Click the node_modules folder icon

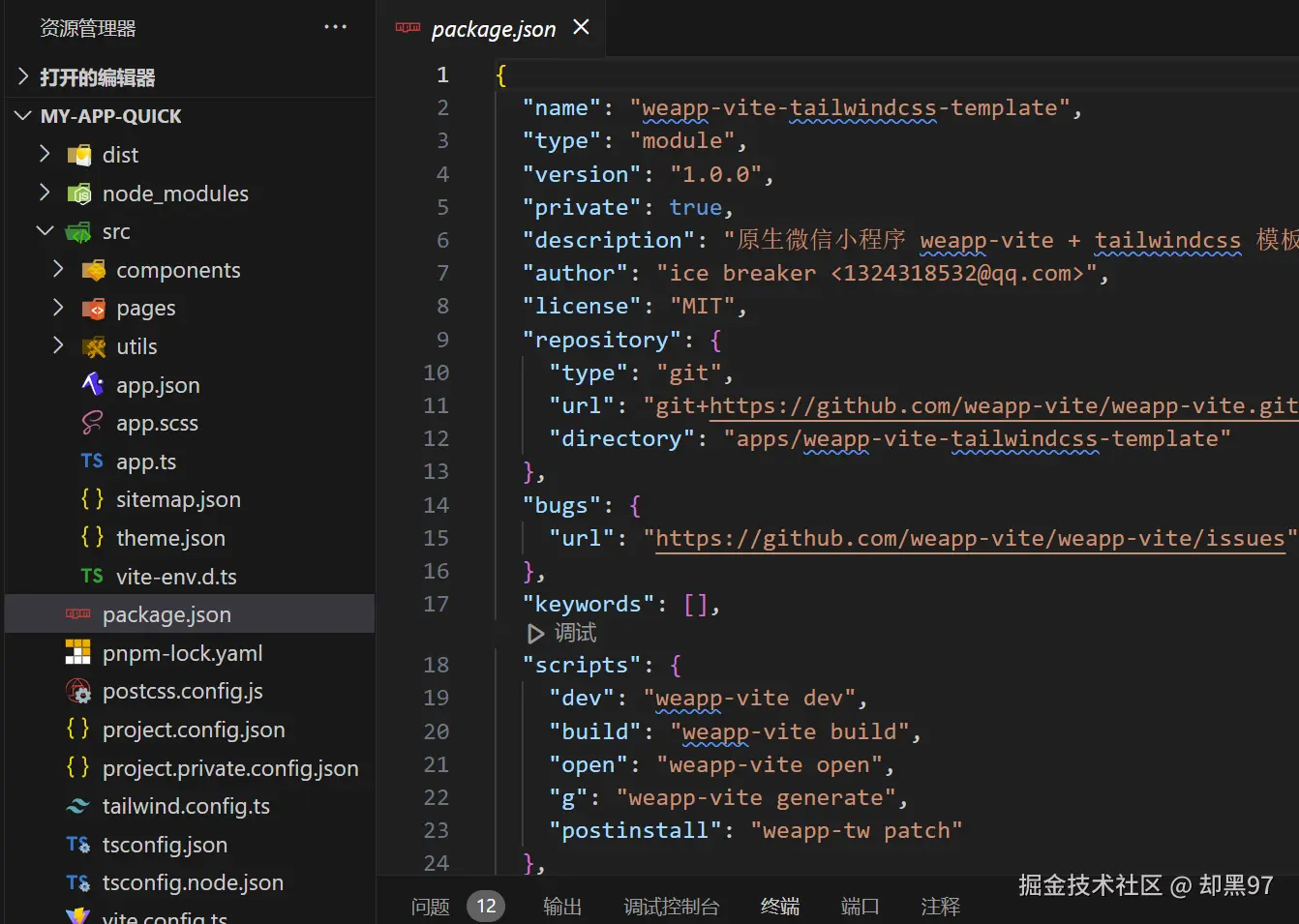78,194
